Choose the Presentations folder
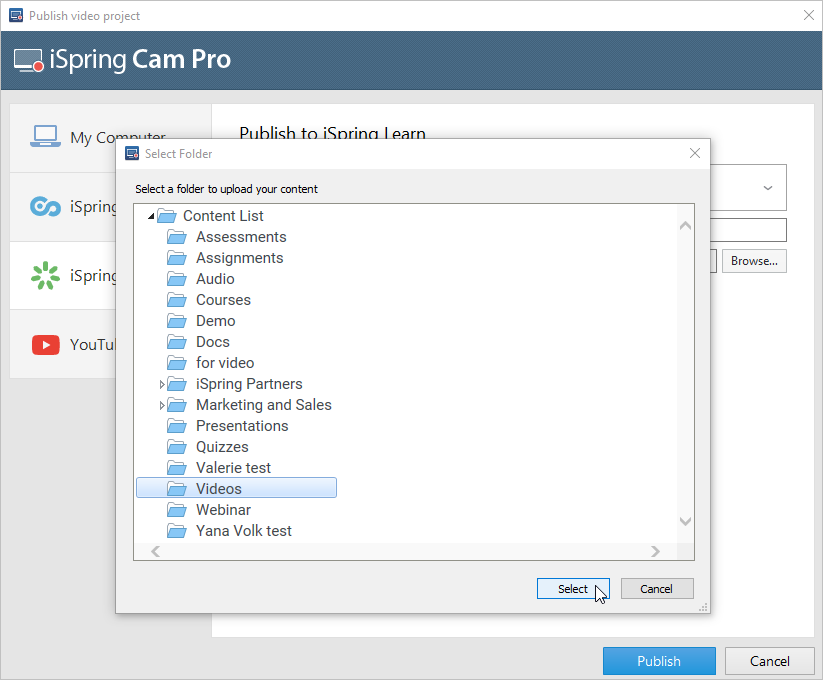 click(242, 426)
